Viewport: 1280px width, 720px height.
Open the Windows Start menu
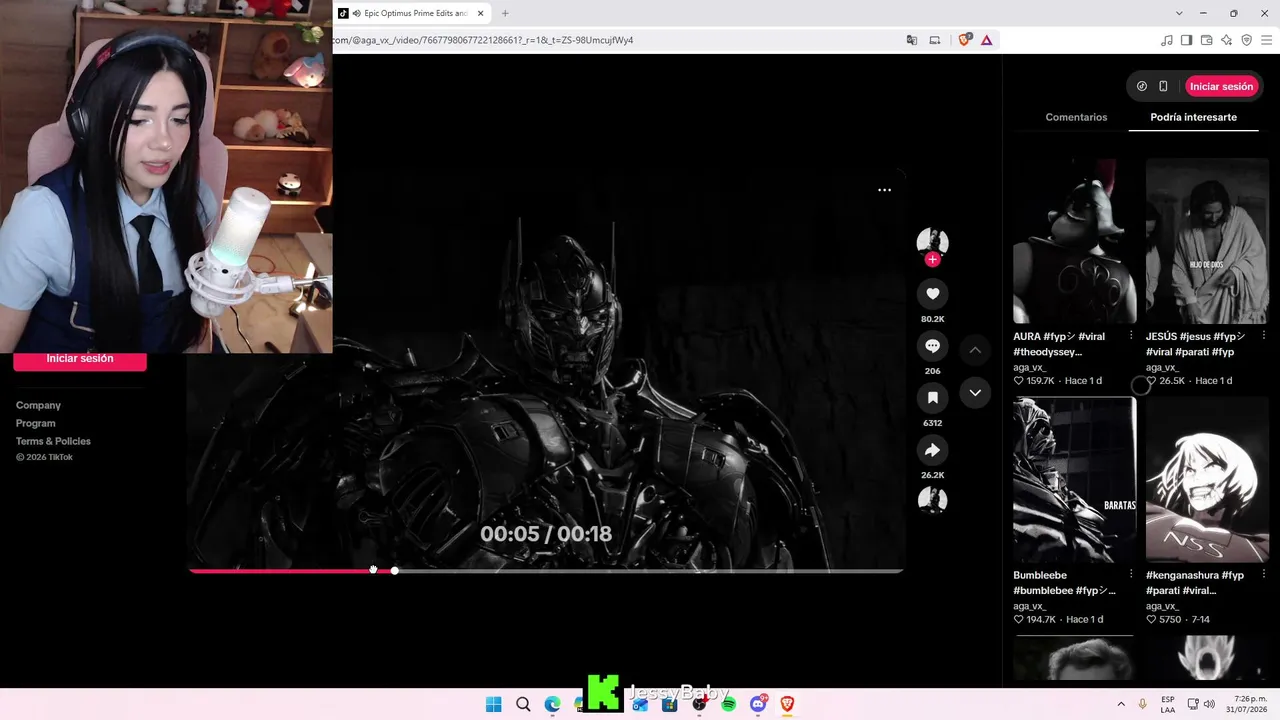(493, 704)
